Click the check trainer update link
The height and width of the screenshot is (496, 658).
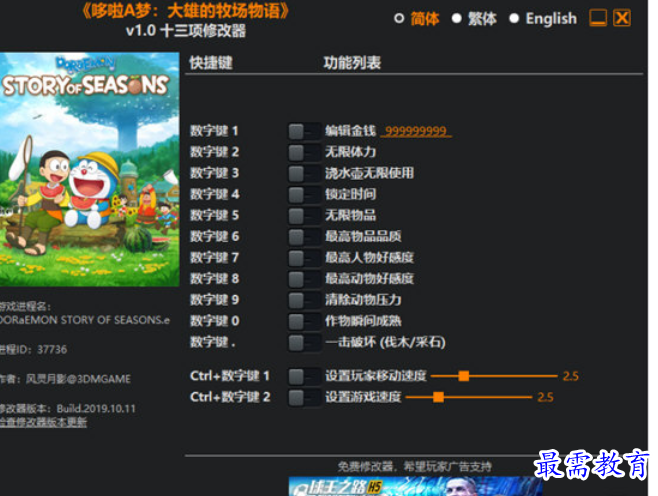tap(43, 422)
